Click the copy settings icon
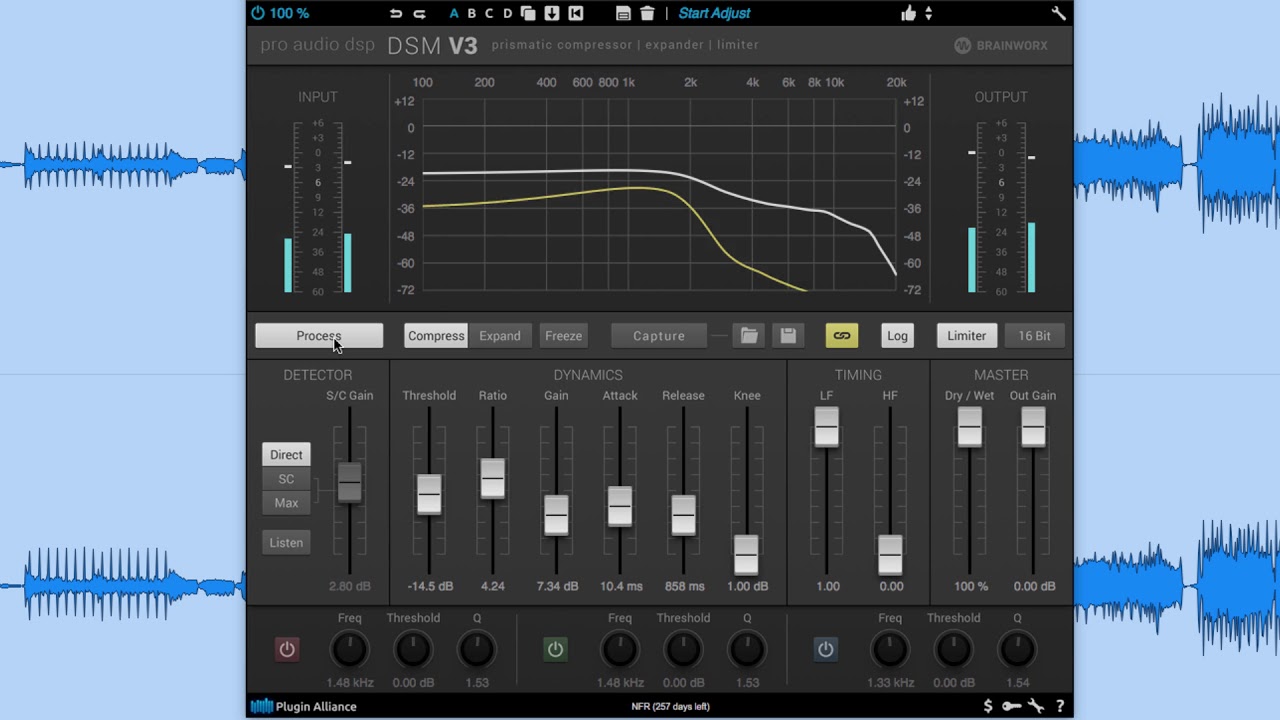1280x720 pixels. coord(528,13)
